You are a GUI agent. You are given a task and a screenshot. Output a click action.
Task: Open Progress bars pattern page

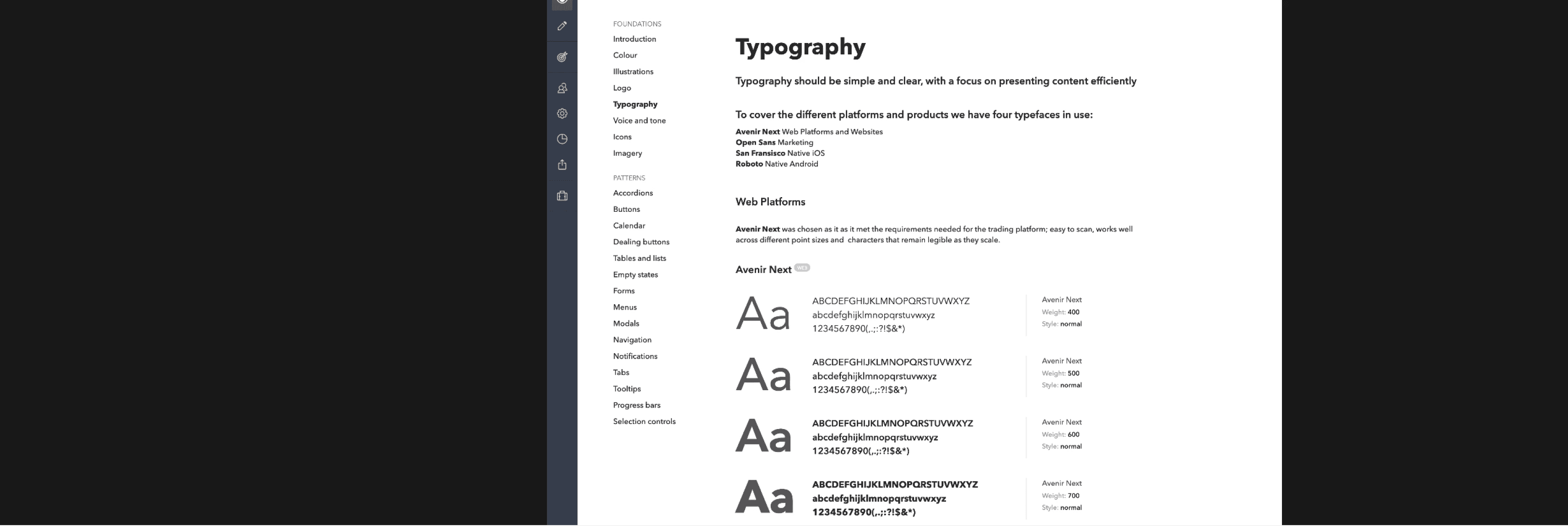point(636,405)
